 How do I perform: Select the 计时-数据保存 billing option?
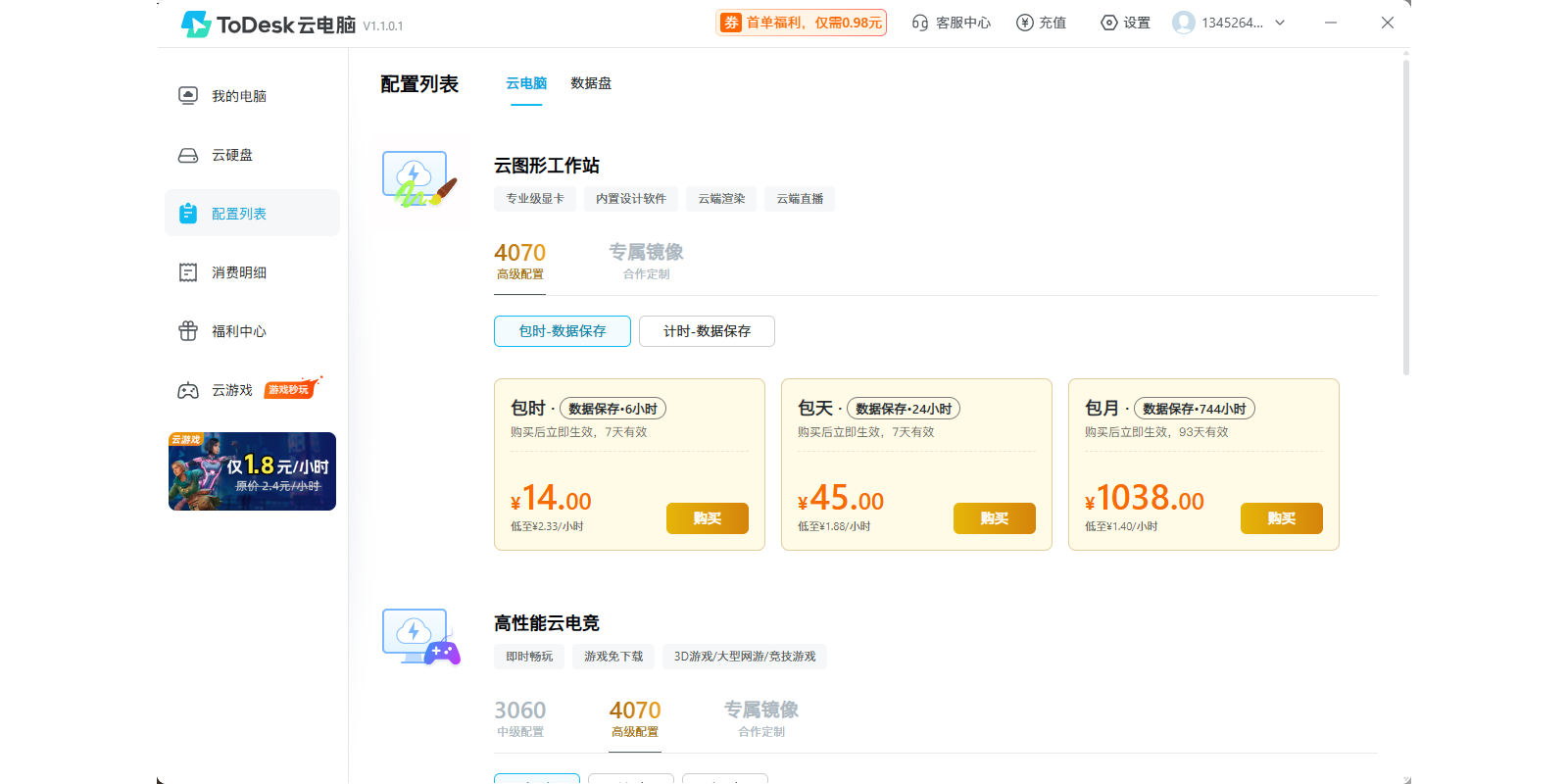(x=707, y=331)
